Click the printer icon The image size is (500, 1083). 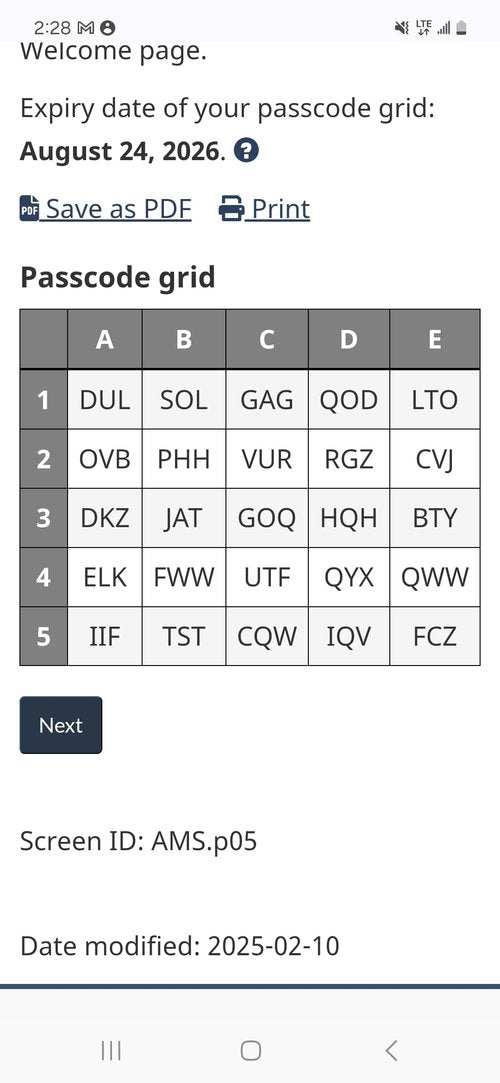[231, 209]
